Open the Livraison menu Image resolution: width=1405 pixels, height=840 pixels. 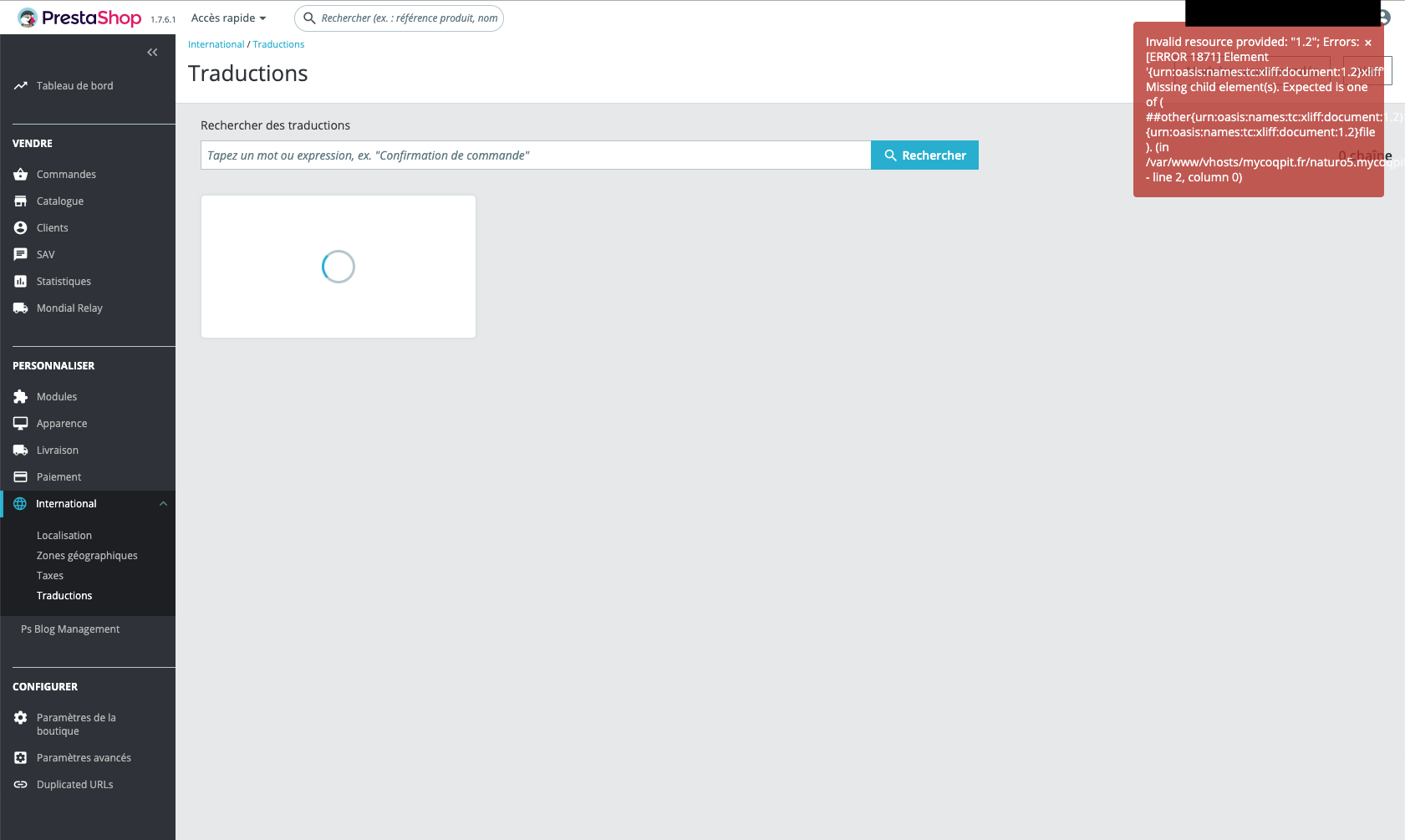58,450
